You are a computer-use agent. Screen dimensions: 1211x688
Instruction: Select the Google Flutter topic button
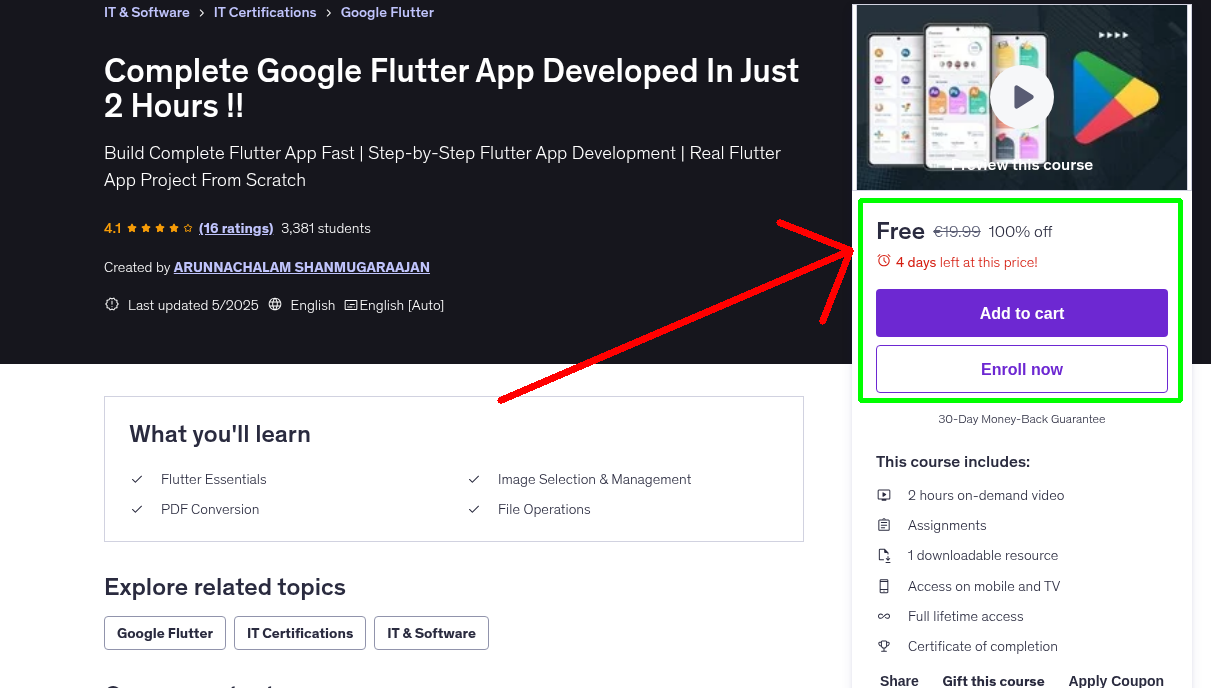(x=164, y=632)
